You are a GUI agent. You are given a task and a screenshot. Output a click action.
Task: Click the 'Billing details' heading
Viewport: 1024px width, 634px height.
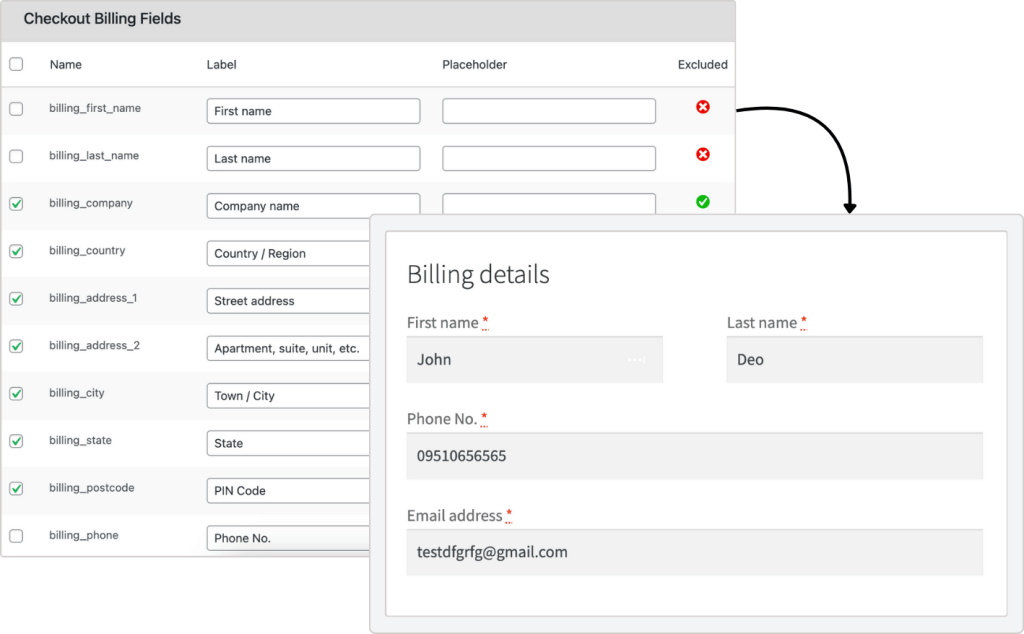(478, 274)
